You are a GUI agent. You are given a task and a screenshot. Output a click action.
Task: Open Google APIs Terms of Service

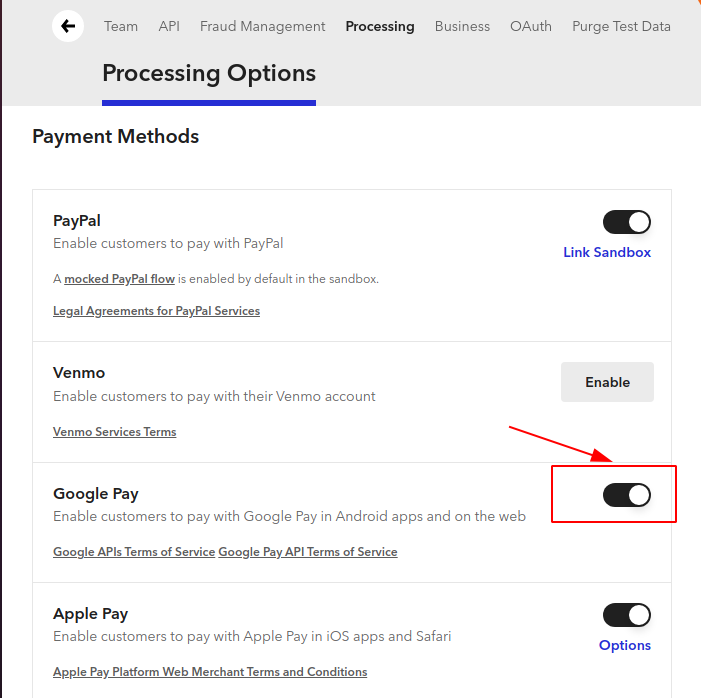(134, 552)
